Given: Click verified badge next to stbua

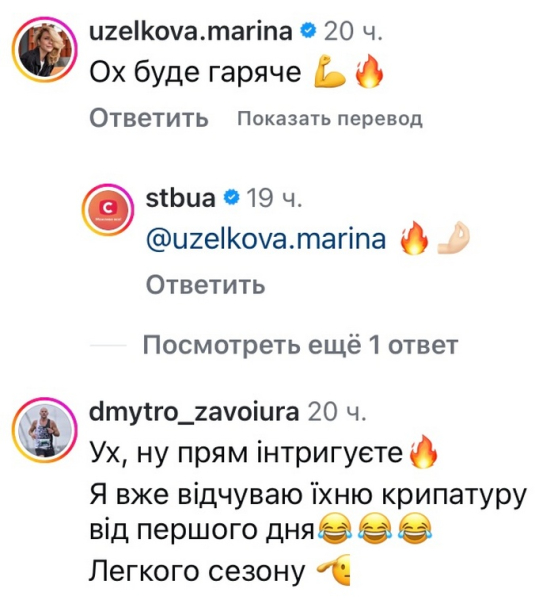Looking at the screenshot, I should click(x=231, y=198).
